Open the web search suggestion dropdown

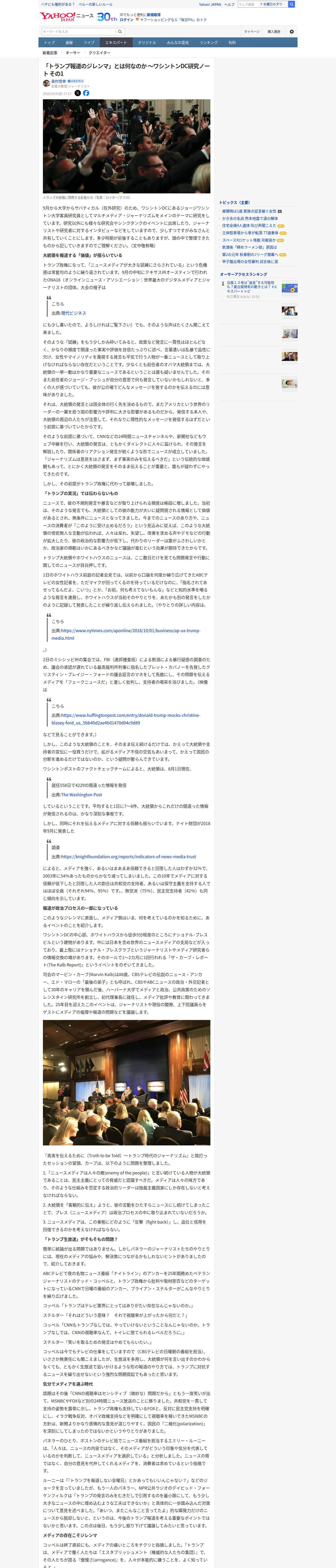coord(273,4)
